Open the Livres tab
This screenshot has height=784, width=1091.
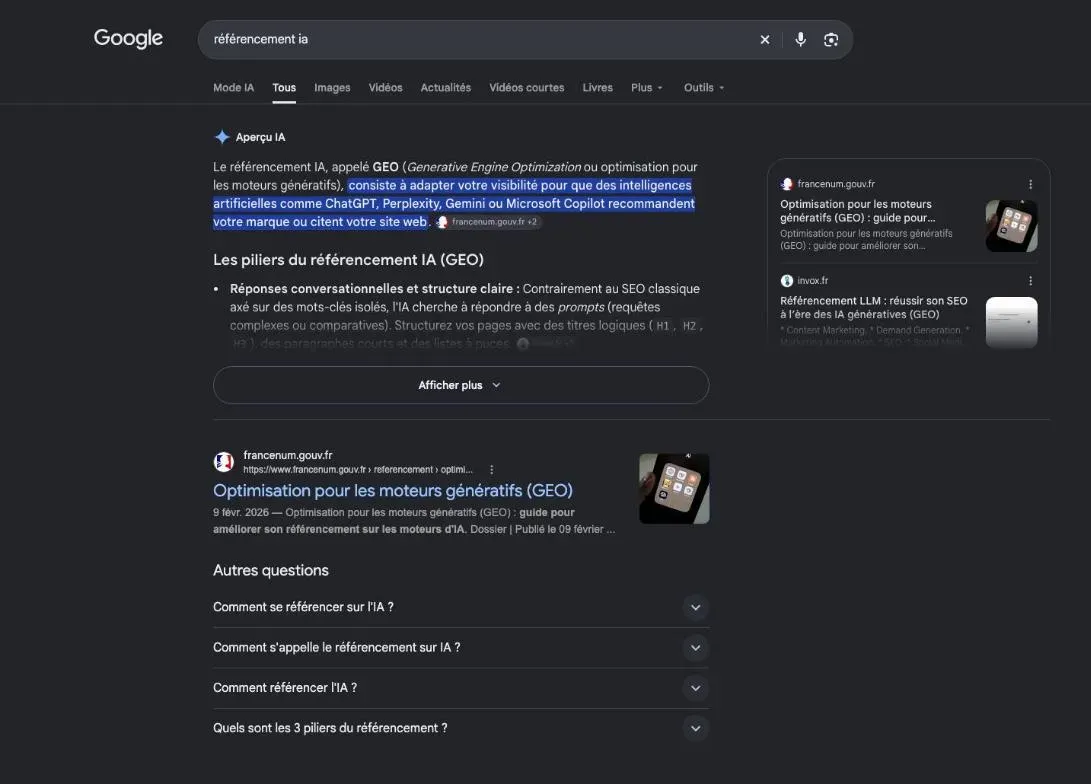(598, 88)
